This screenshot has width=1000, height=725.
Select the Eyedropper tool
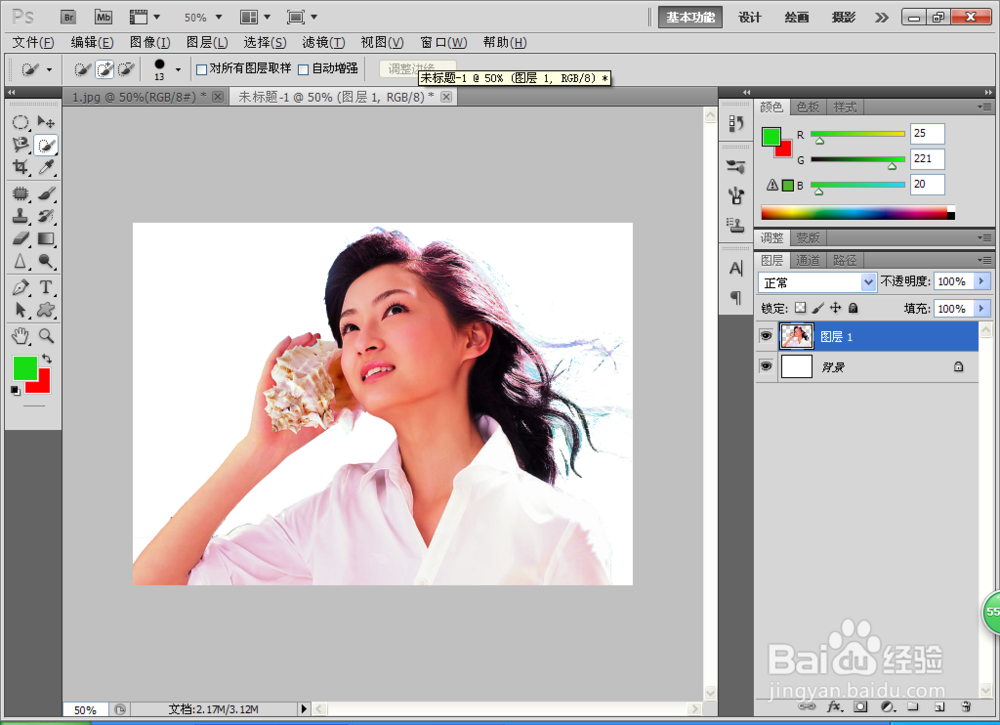pos(46,167)
